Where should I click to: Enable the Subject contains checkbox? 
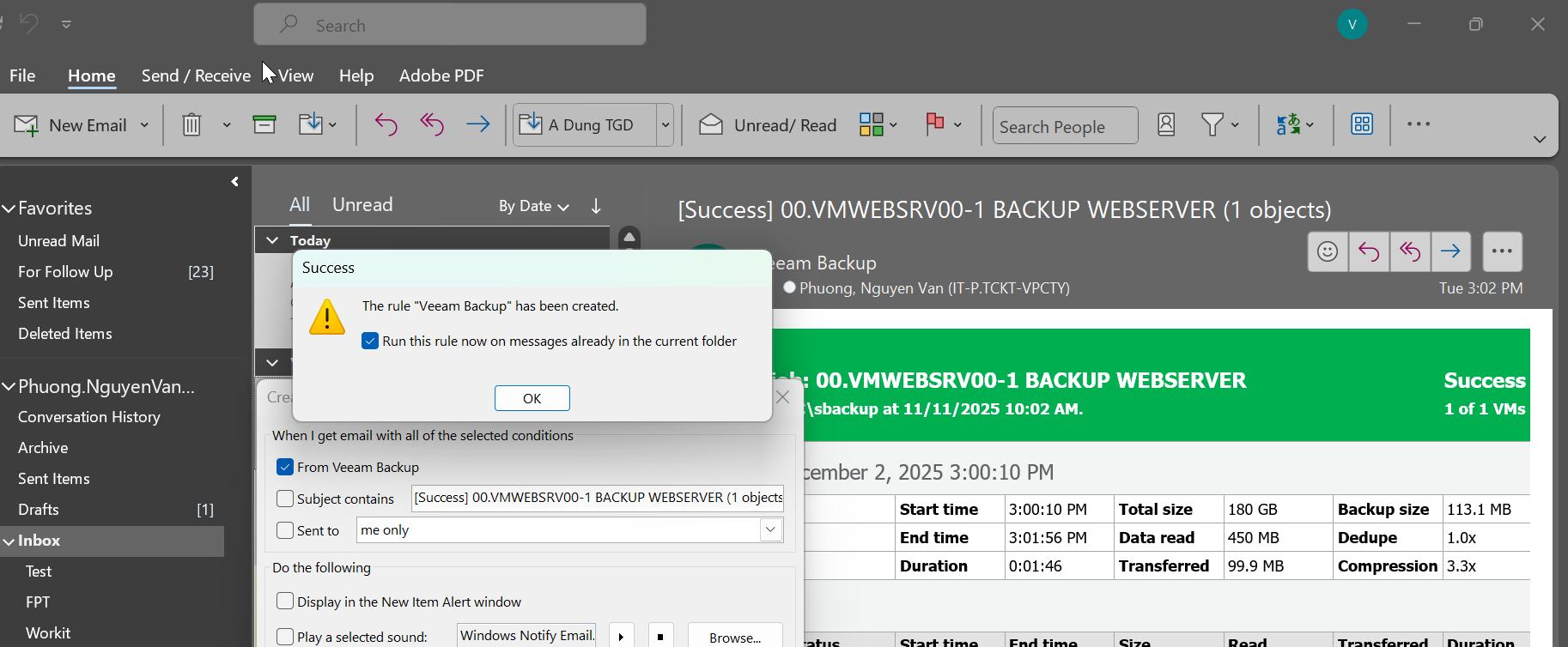coord(285,499)
